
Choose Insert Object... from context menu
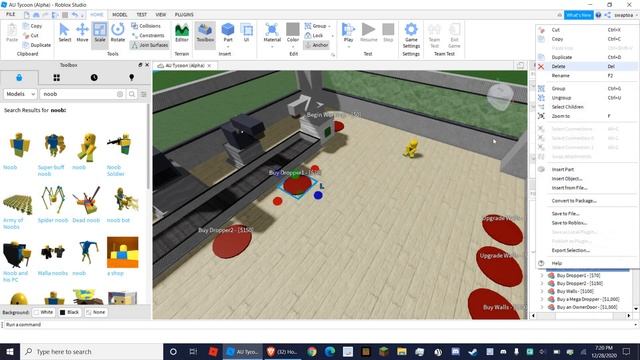(587, 179)
